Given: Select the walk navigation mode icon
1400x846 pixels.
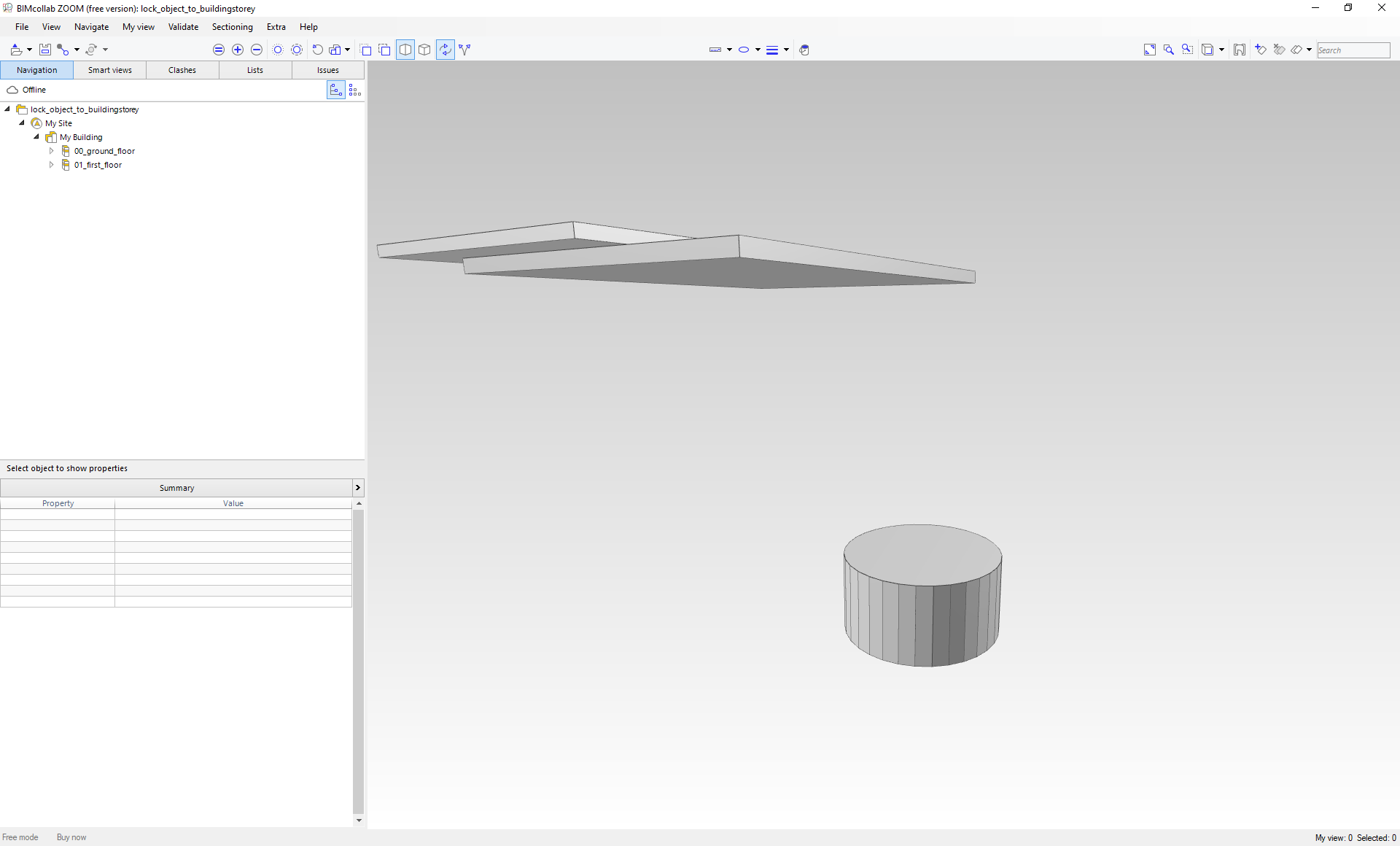Looking at the screenshot, I should click(465, 49).
